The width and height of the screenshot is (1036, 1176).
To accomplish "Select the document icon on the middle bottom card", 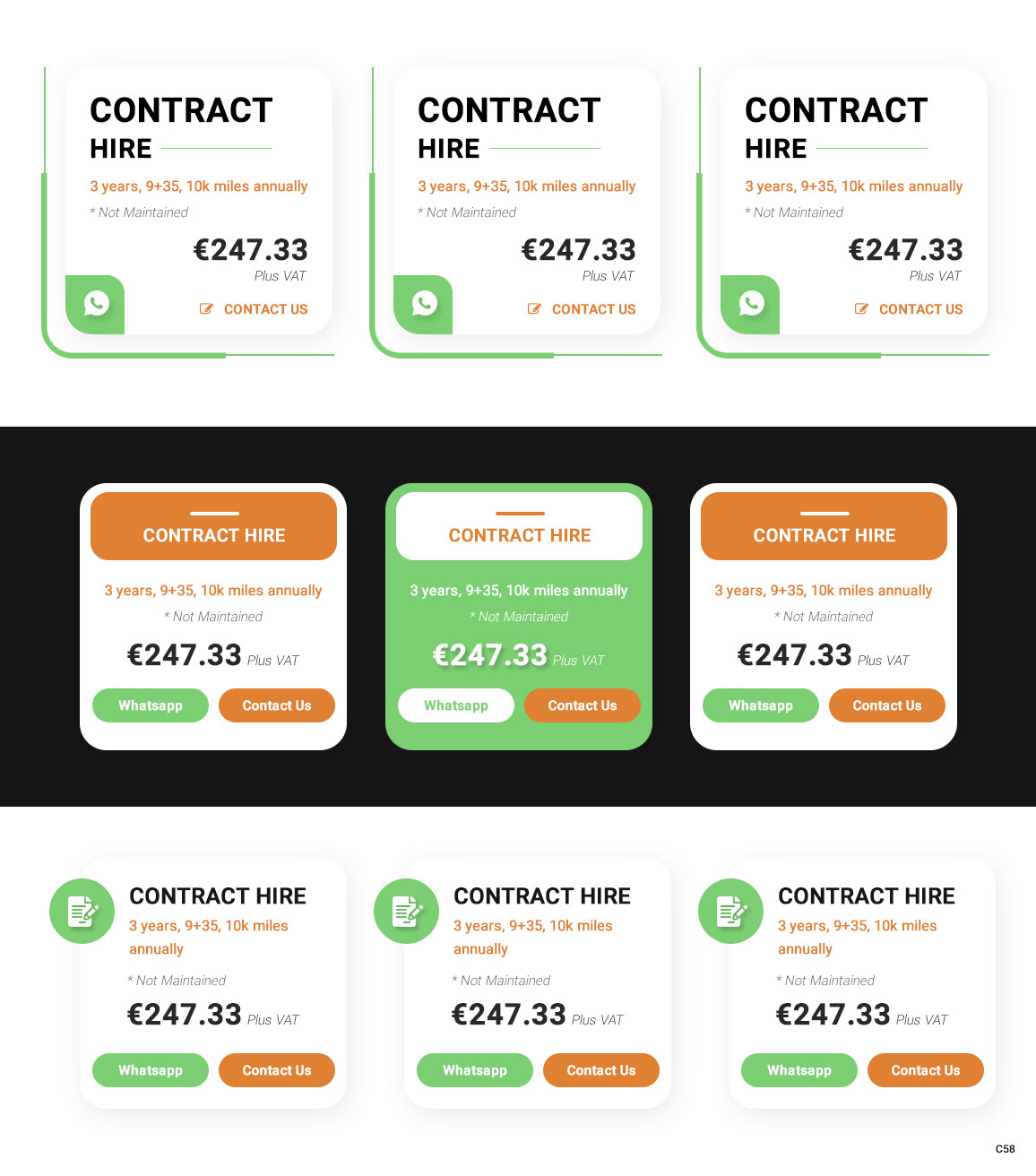I will (406, 911).
